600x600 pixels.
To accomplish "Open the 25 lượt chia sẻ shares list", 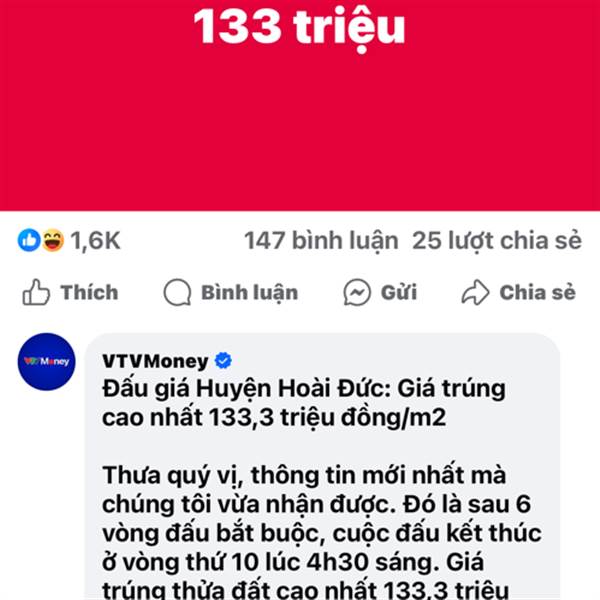I will tap(497, 241).
